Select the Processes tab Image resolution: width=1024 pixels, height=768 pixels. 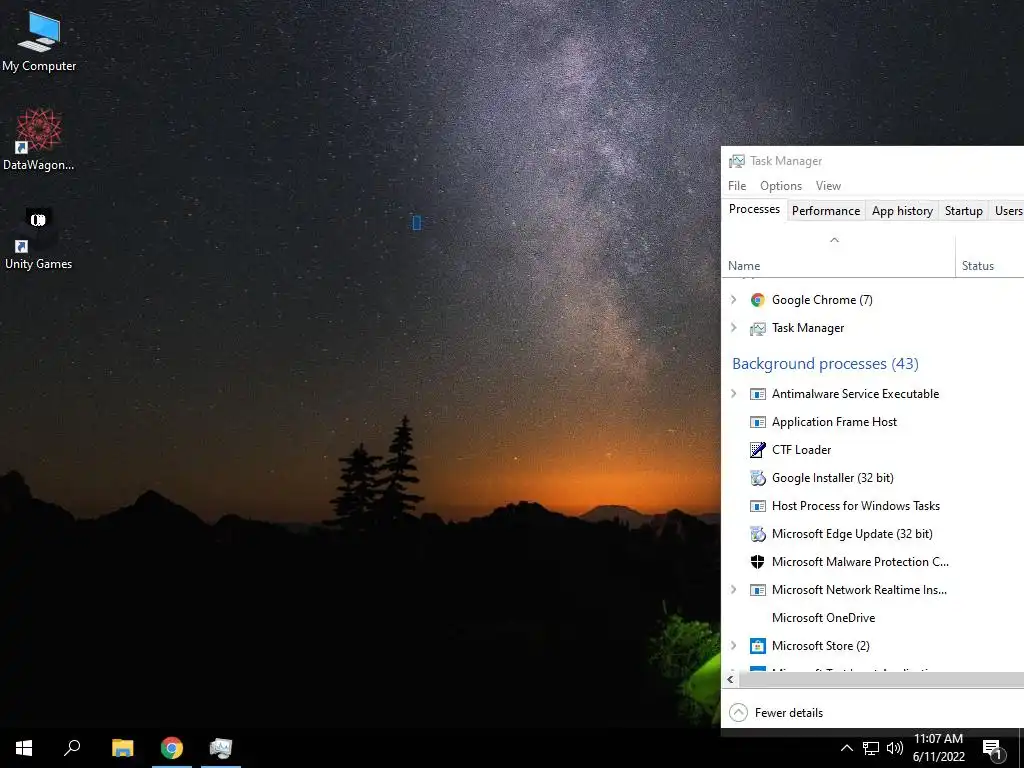[754, 210]
